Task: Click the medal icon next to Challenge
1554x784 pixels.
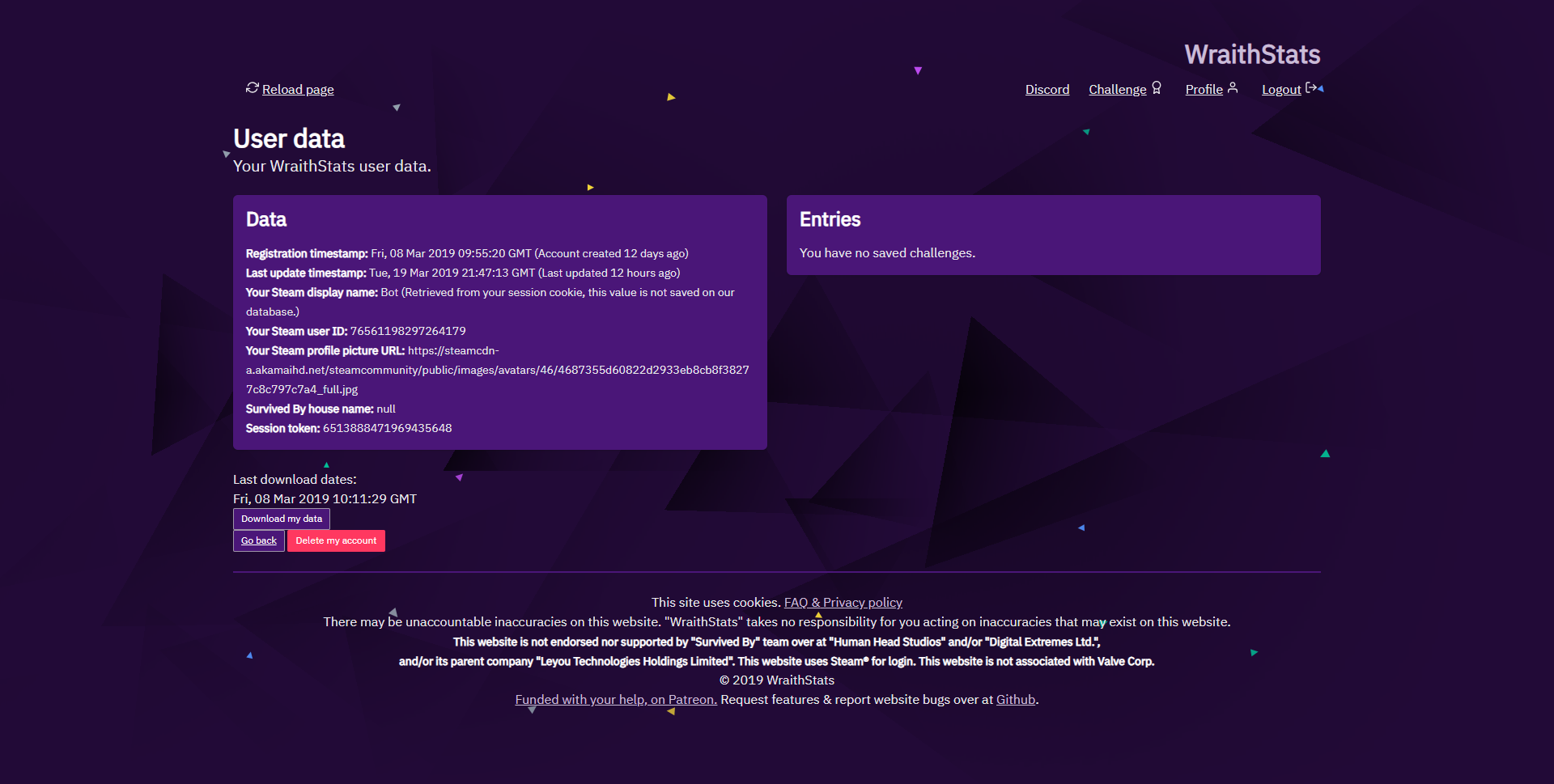Action: pyautogui.click(x=1158, y=87)
